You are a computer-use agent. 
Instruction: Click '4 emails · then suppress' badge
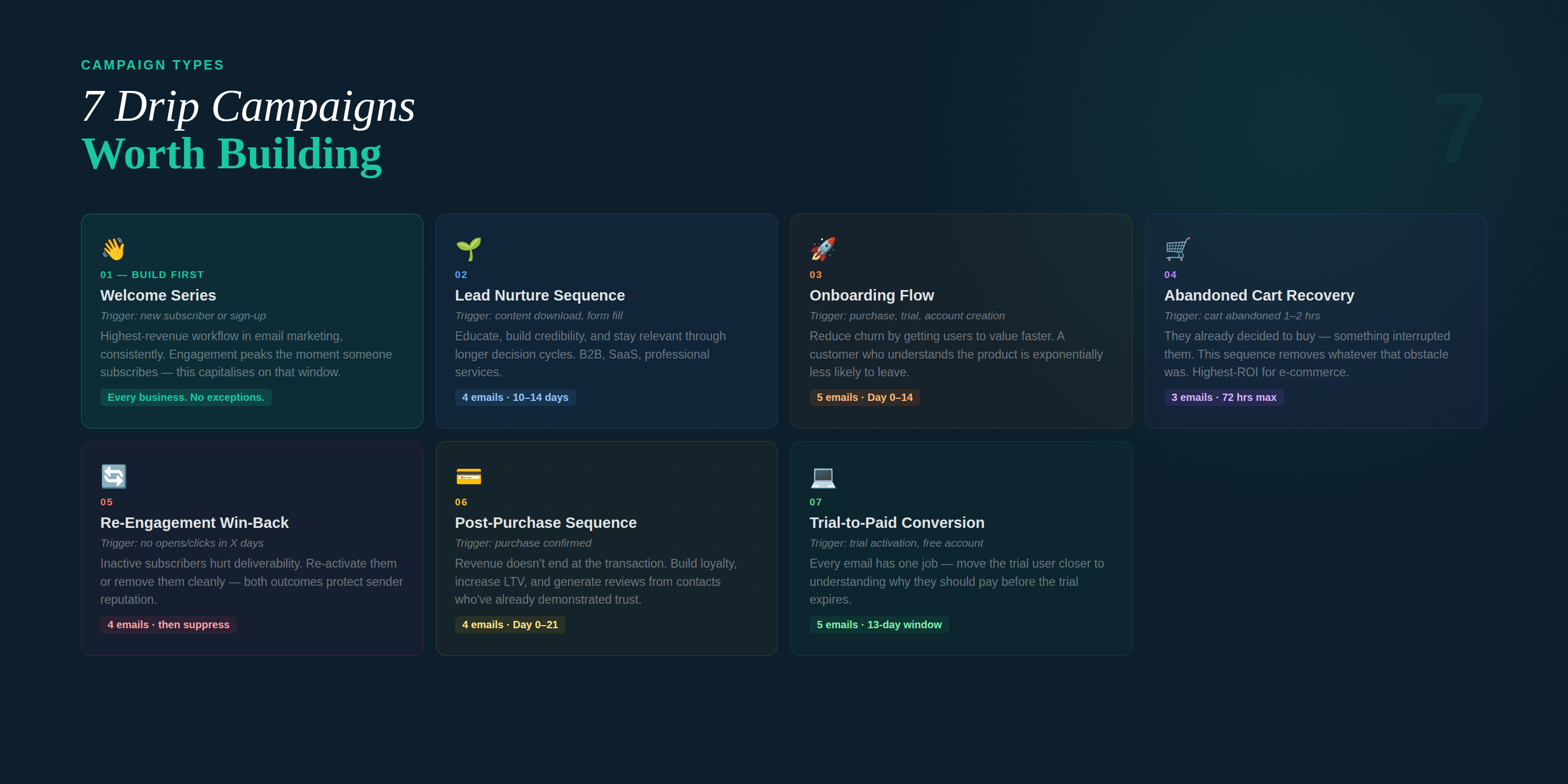coord(168,625)
